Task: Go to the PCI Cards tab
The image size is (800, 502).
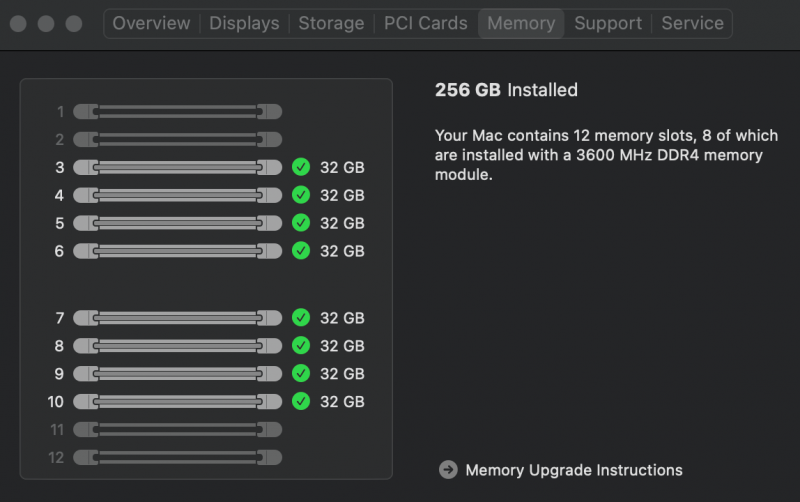Action: coord(426,23)
